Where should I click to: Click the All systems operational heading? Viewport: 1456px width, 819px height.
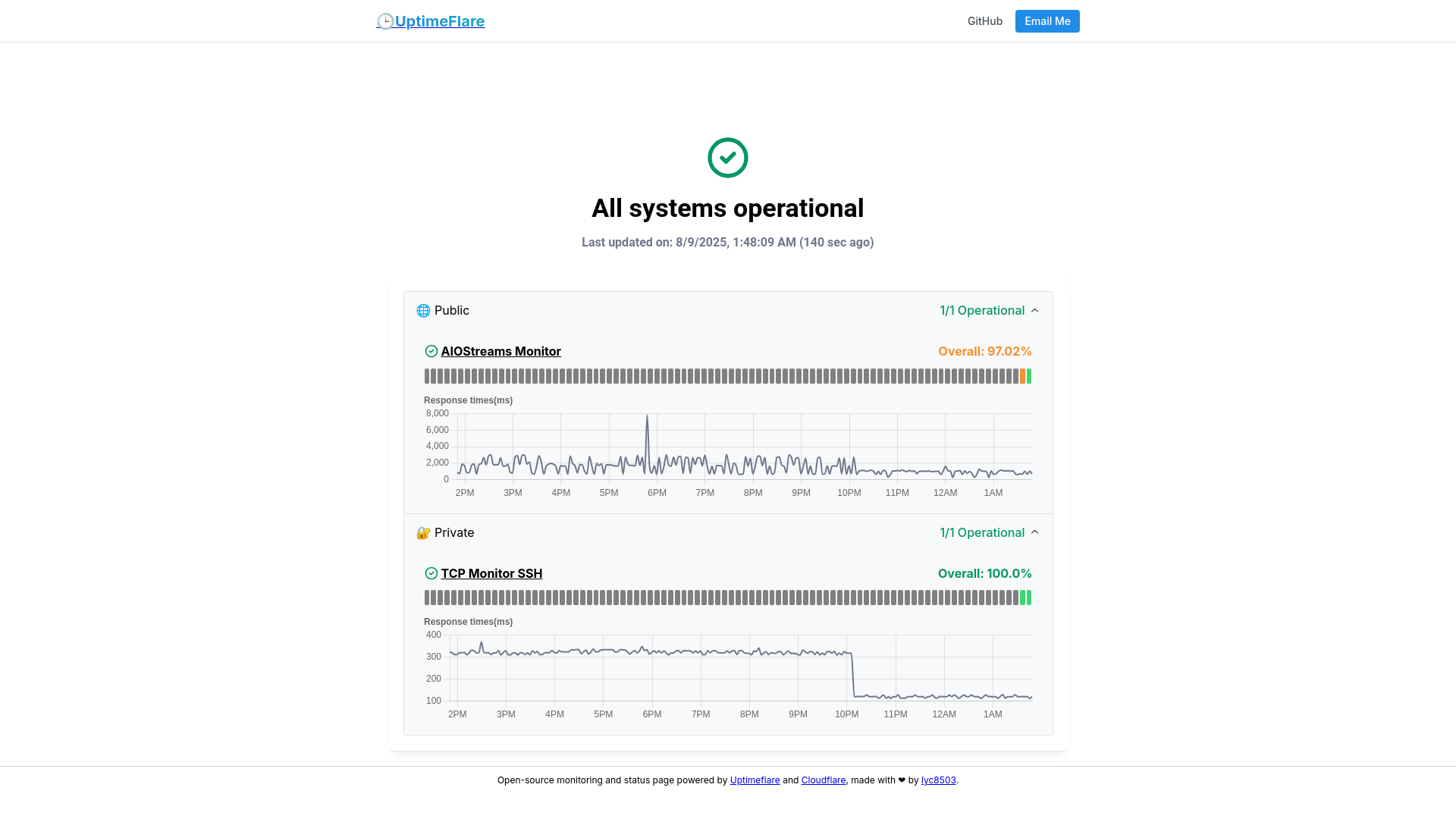tap(728, 209)
